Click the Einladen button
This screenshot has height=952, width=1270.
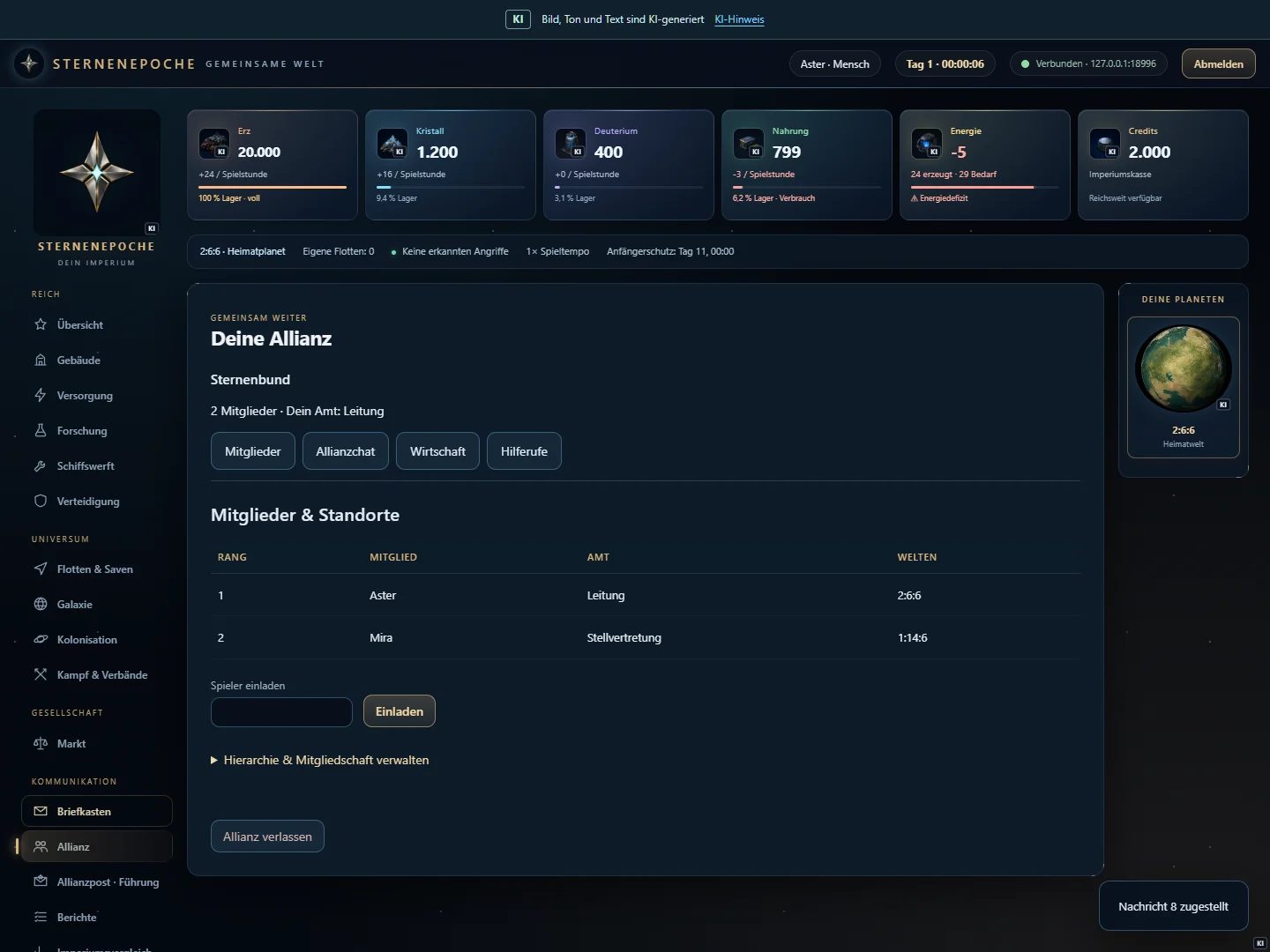pos(400,711)
